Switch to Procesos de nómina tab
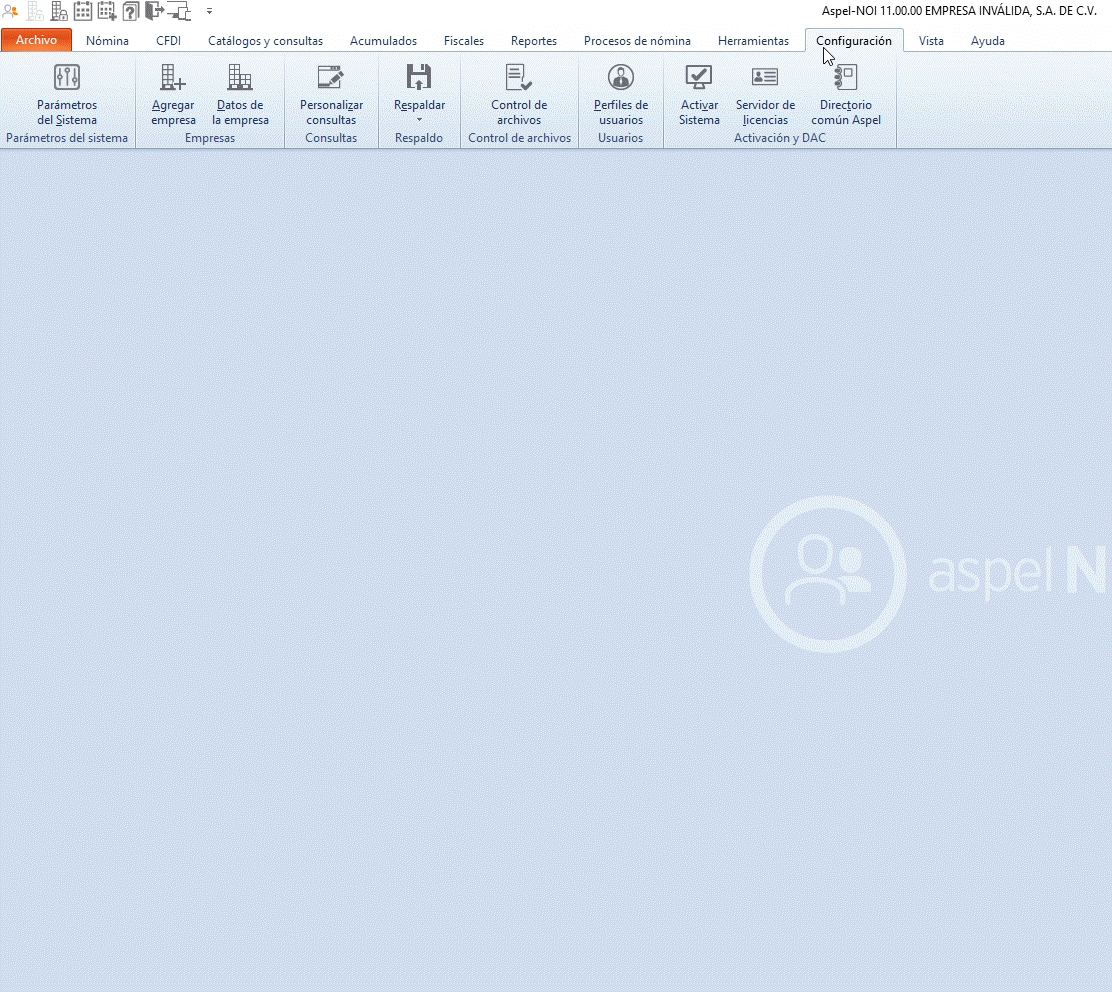 point(637,40)
